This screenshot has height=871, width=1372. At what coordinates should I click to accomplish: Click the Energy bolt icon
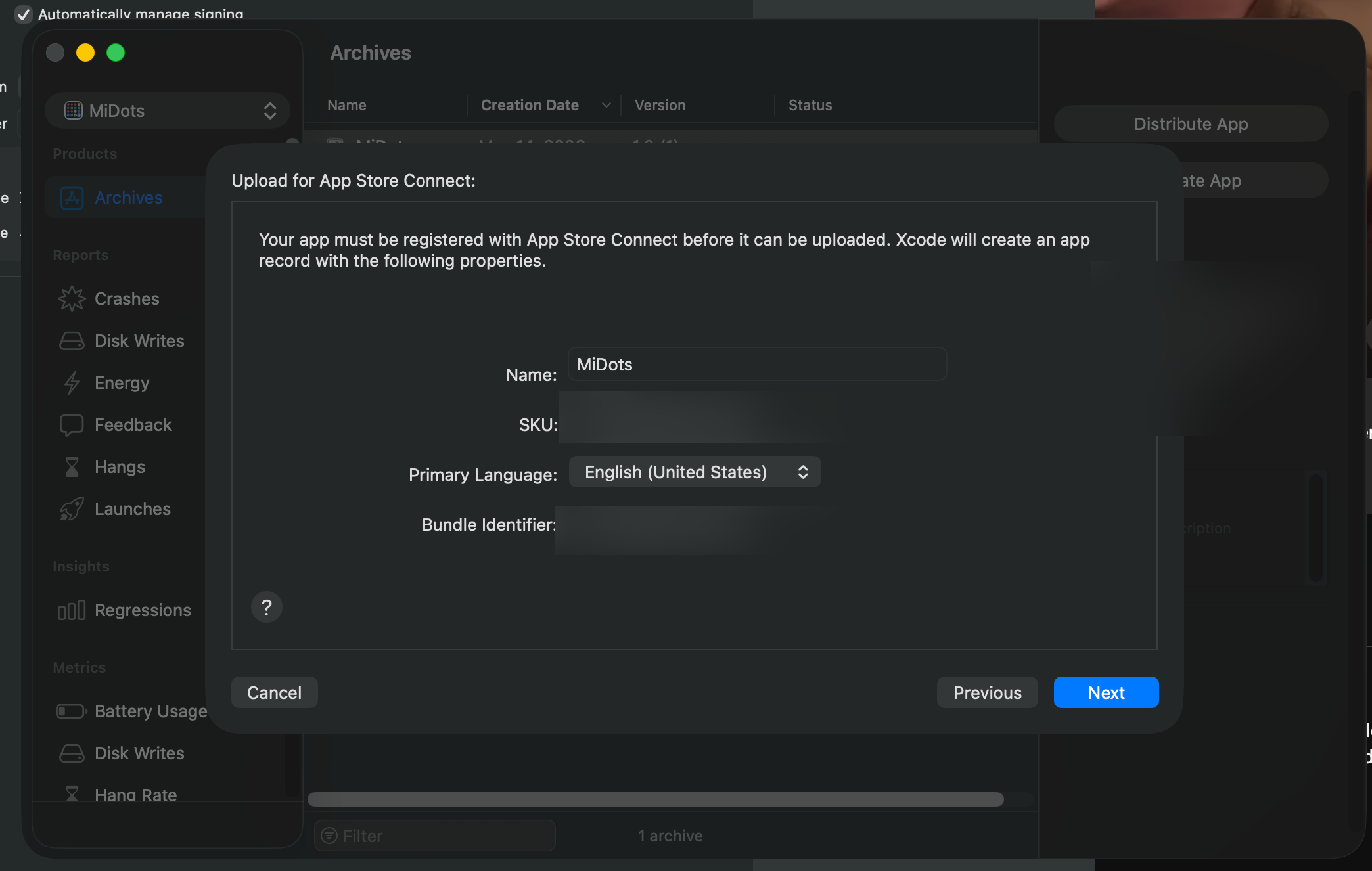(72, 382)
